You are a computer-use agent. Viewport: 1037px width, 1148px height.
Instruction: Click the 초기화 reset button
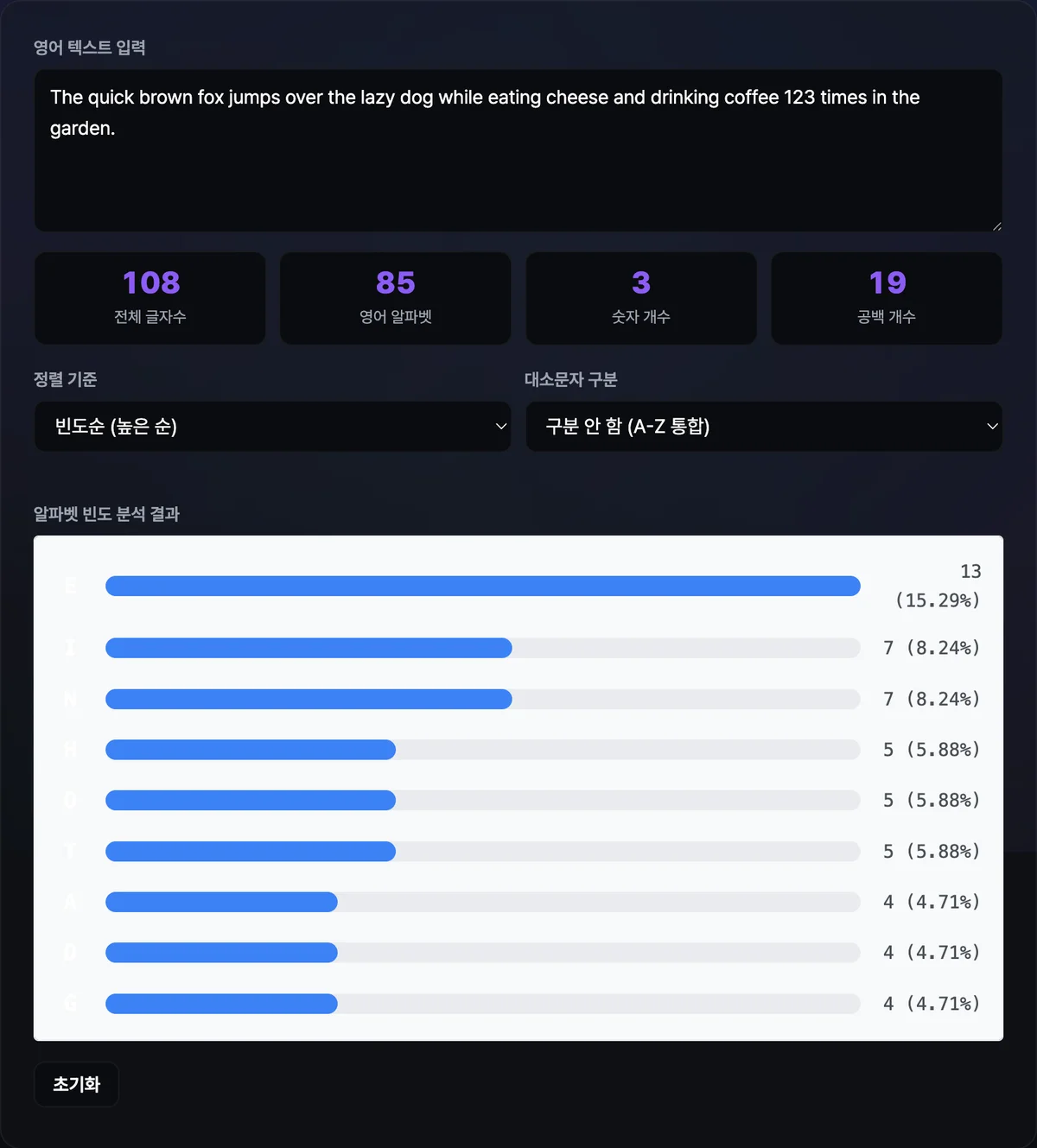point(76,1084)
